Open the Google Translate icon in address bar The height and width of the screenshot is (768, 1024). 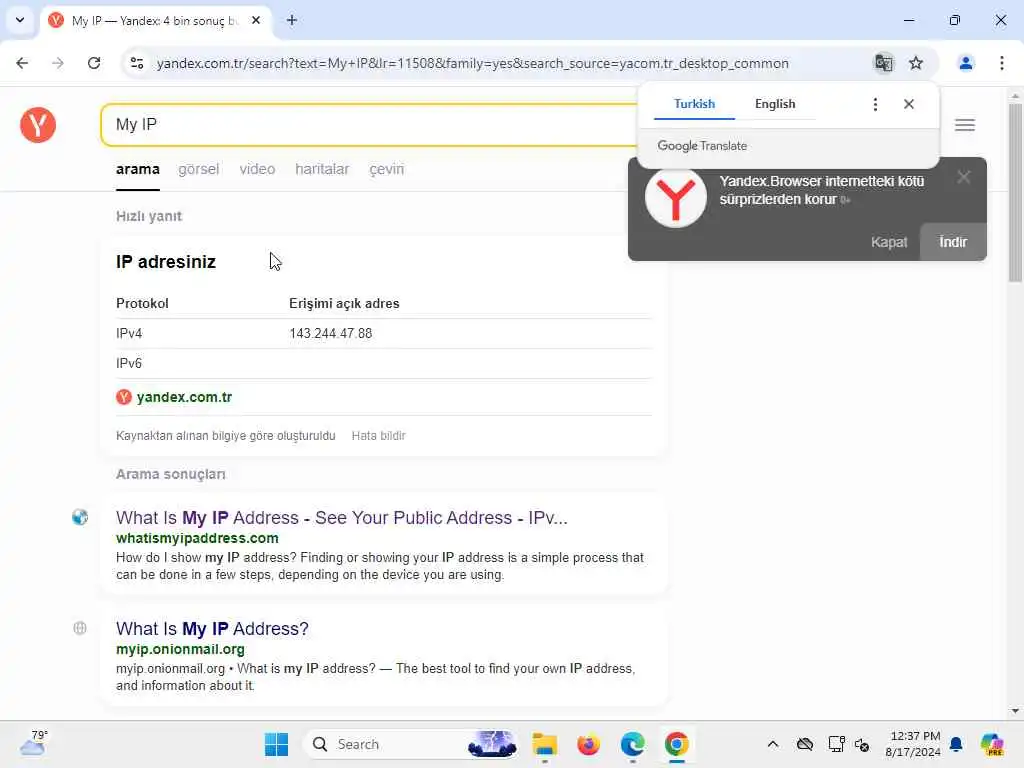(884, 63)
